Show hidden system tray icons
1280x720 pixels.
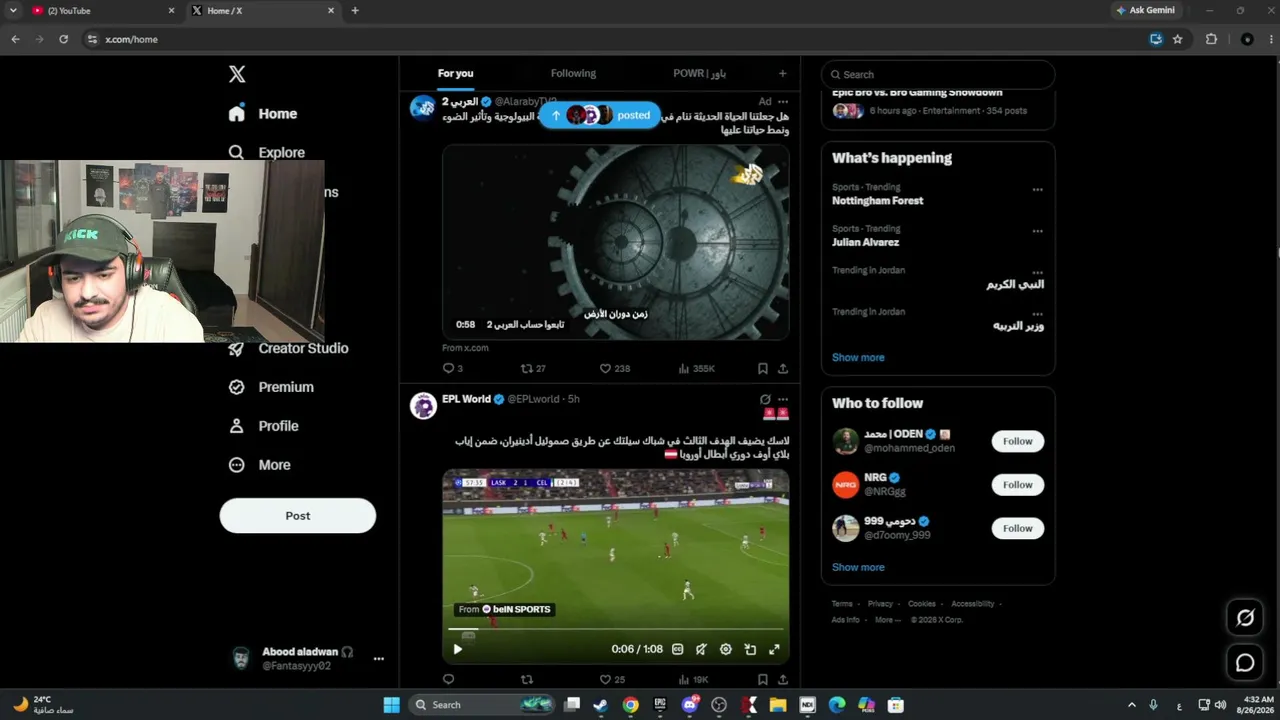point(1131,705)
